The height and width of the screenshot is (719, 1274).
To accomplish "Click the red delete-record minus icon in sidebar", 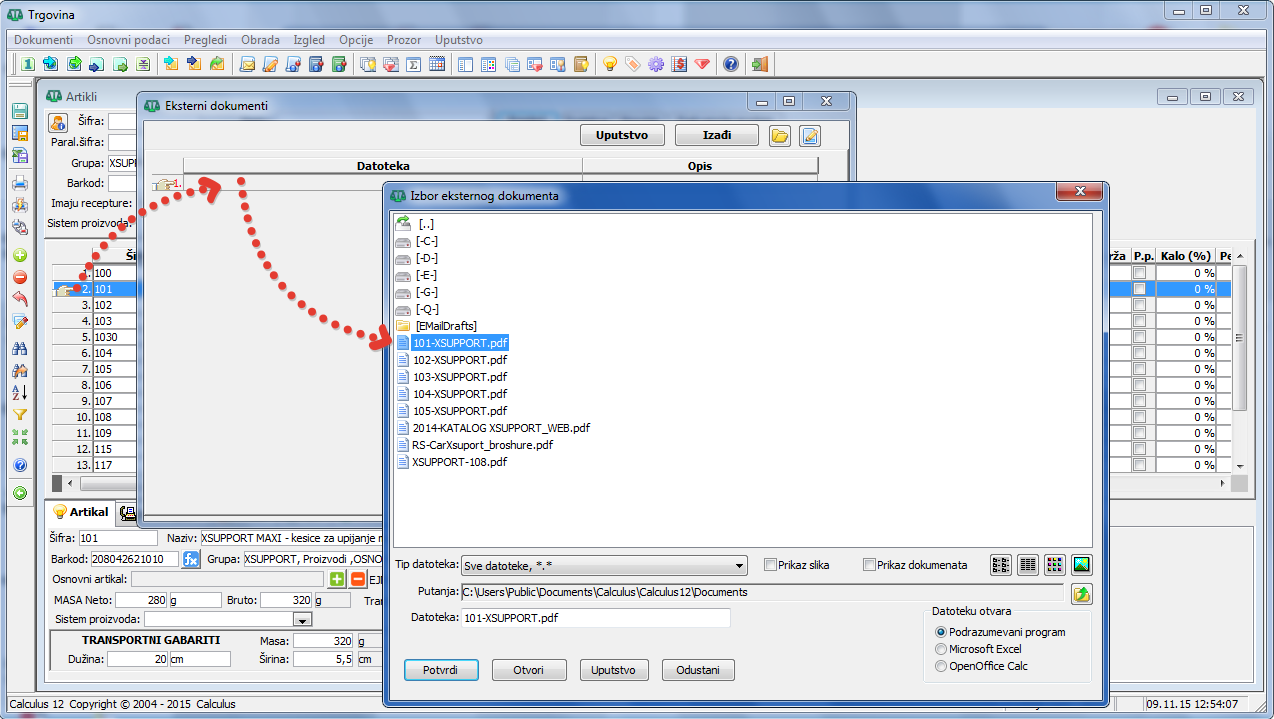I will (19, 277).
